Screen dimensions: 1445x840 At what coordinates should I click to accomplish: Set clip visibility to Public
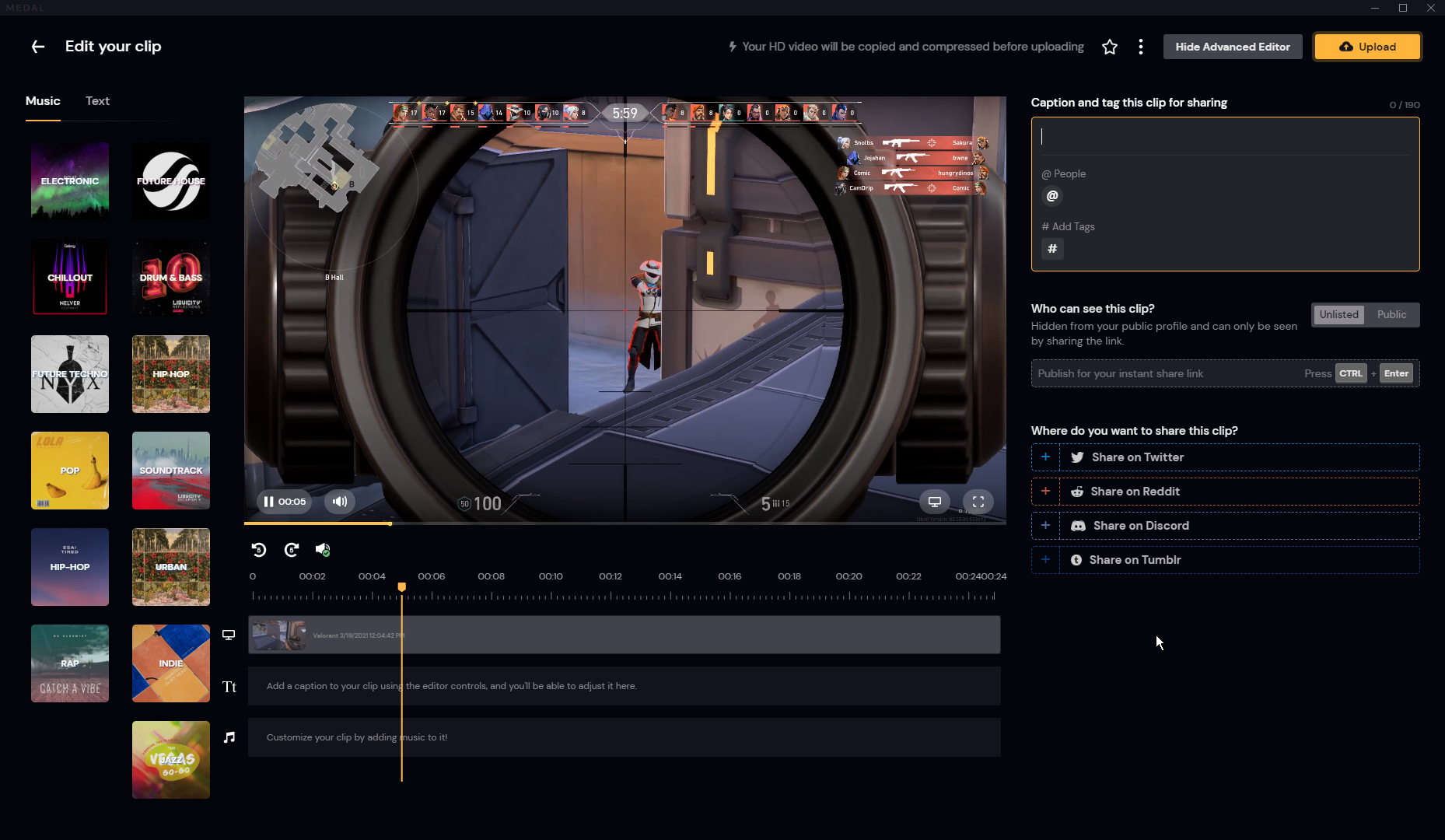click(1391, 315)
